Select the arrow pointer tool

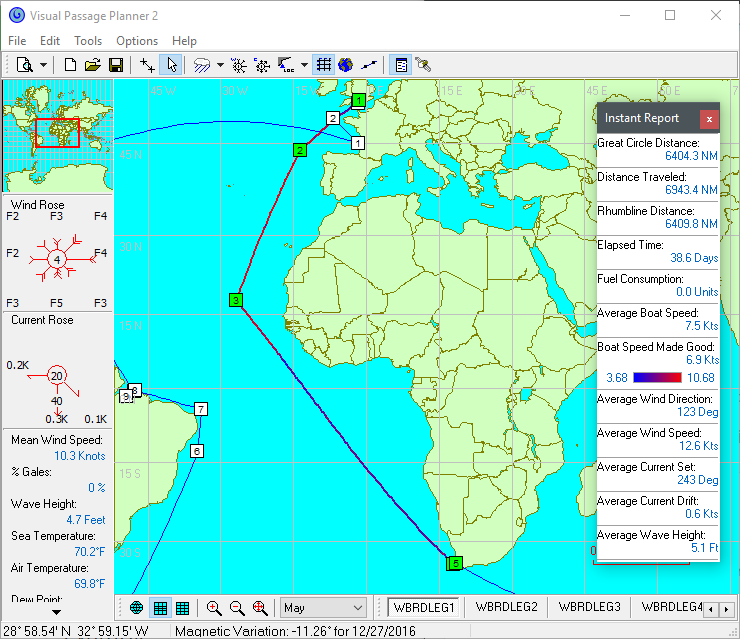pyautogui.click(x=171, y=65)
